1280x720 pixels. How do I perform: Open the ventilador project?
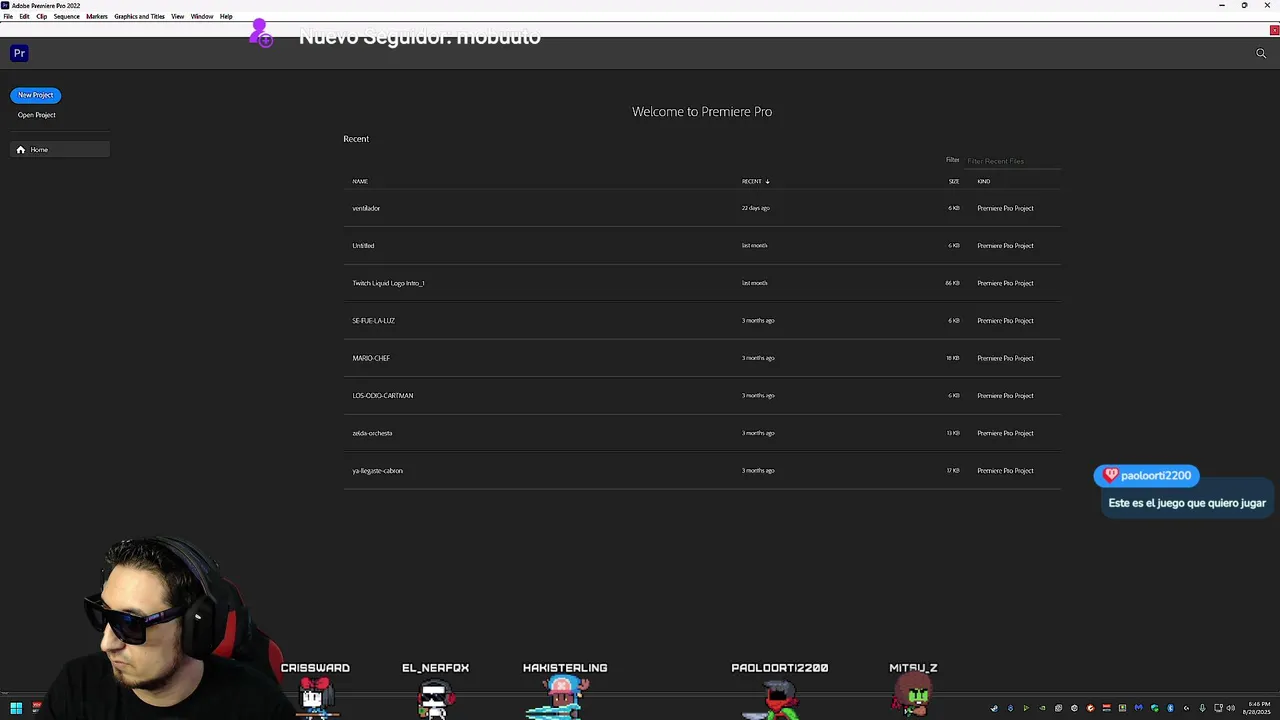(366, 208)
